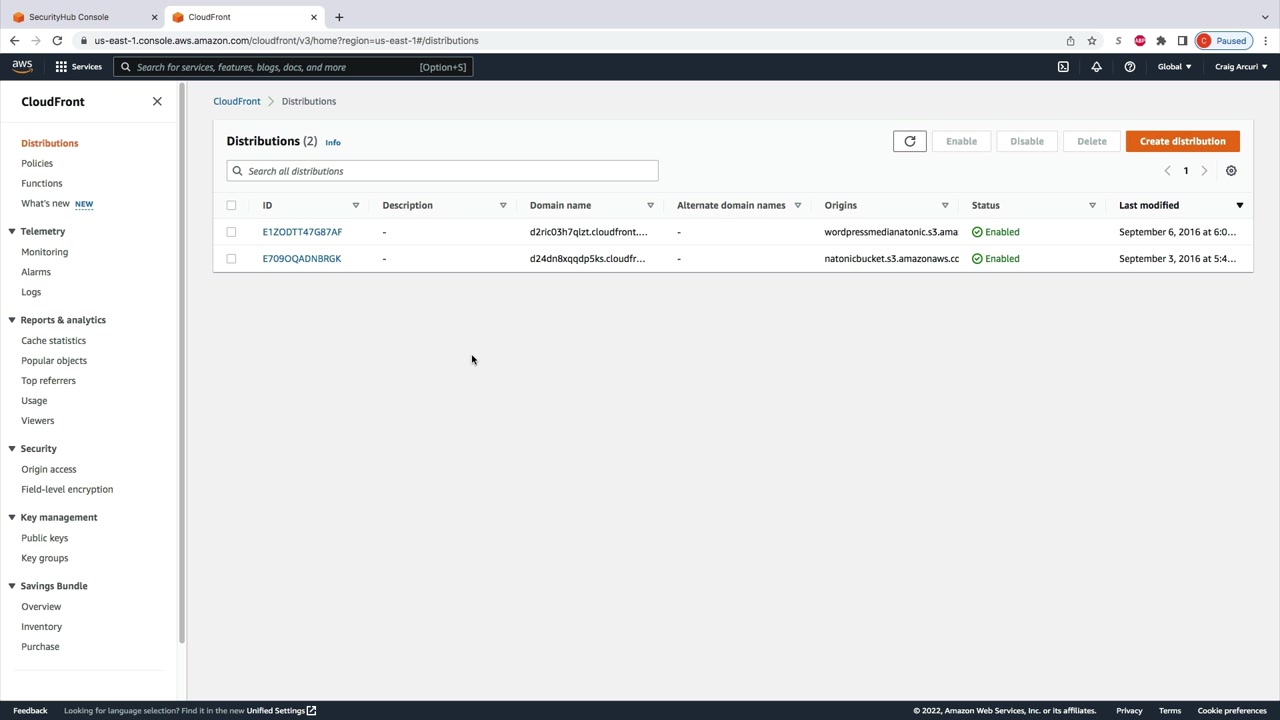Screen dimensions: 1280x720
Task: Open Public keys under Key management
Action: 45,538
